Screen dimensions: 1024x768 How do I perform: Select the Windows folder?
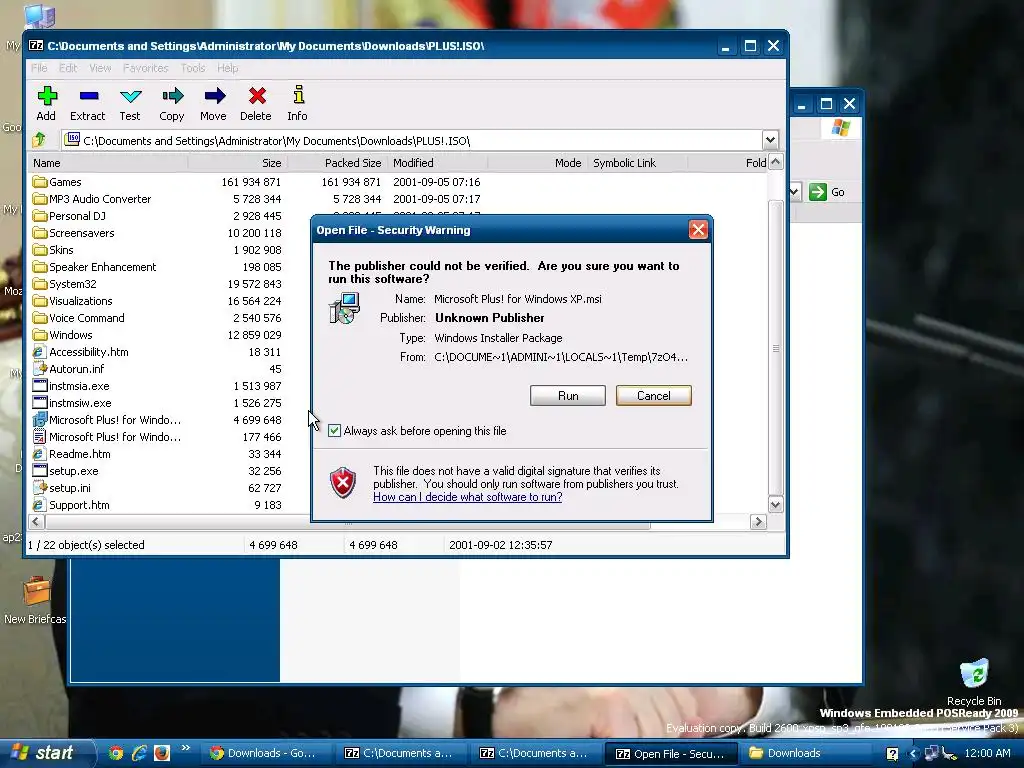pos(63,335)
